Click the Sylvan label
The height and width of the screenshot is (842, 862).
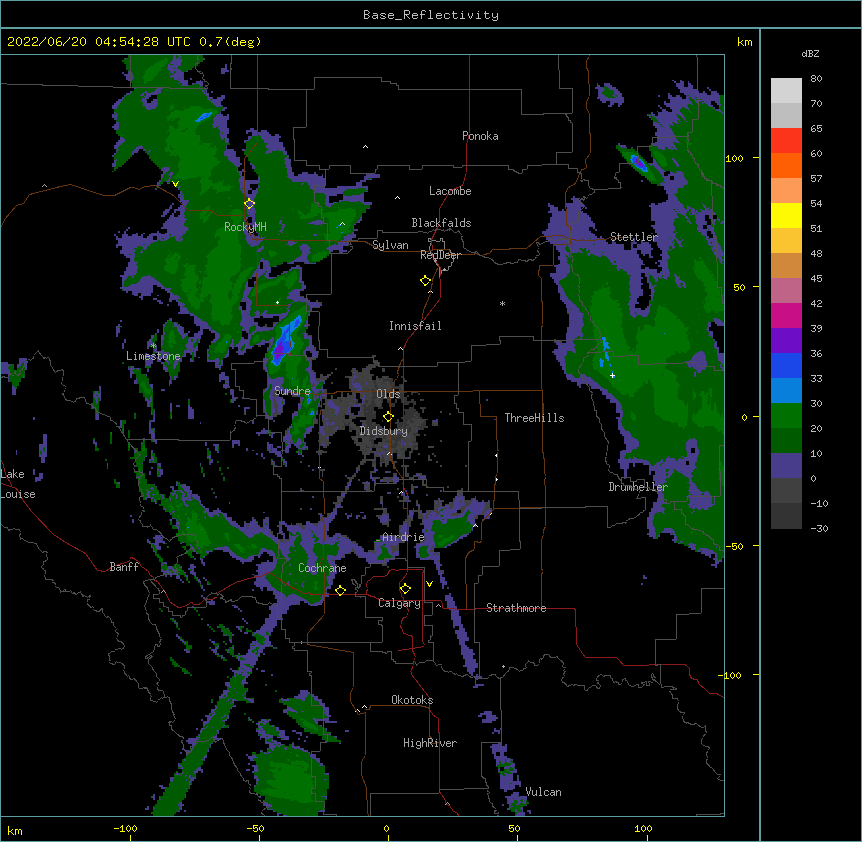coord(390,245)
